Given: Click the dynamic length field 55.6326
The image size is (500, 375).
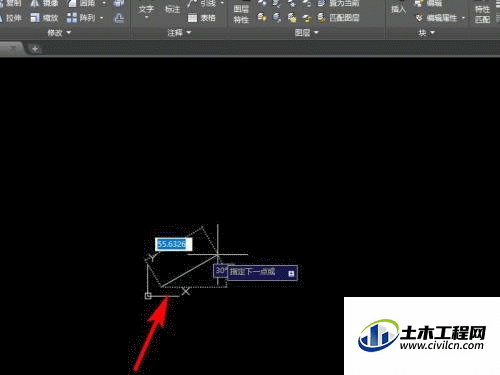Looking at the screenshot, I should point(173,244).
